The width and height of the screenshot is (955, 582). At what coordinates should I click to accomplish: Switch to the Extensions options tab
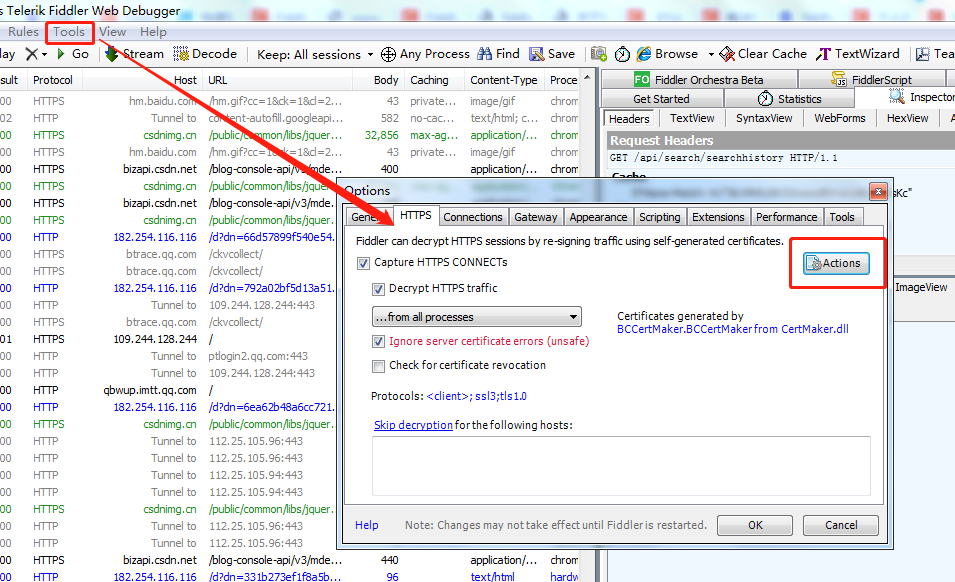coord(718,217)
